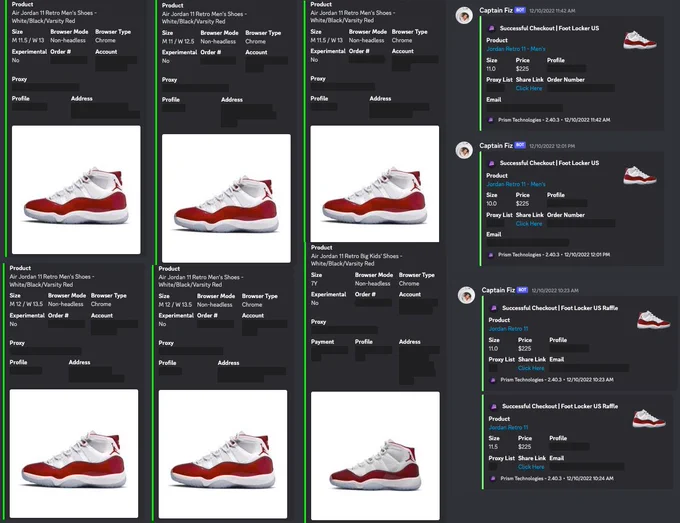Open Captain Fiz avatar on 10:23 AM message
This screenshot has width=680, height=523.
pyautogui.click(x=466, y=295)
